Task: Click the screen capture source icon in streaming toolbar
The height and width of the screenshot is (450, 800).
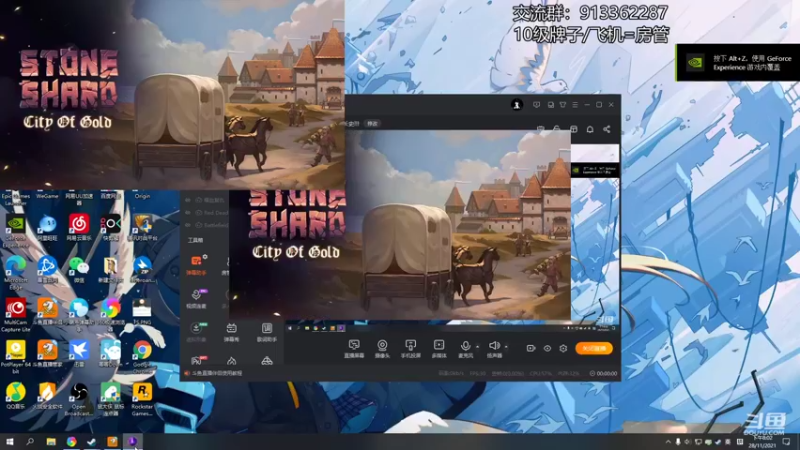Action: 354,348
